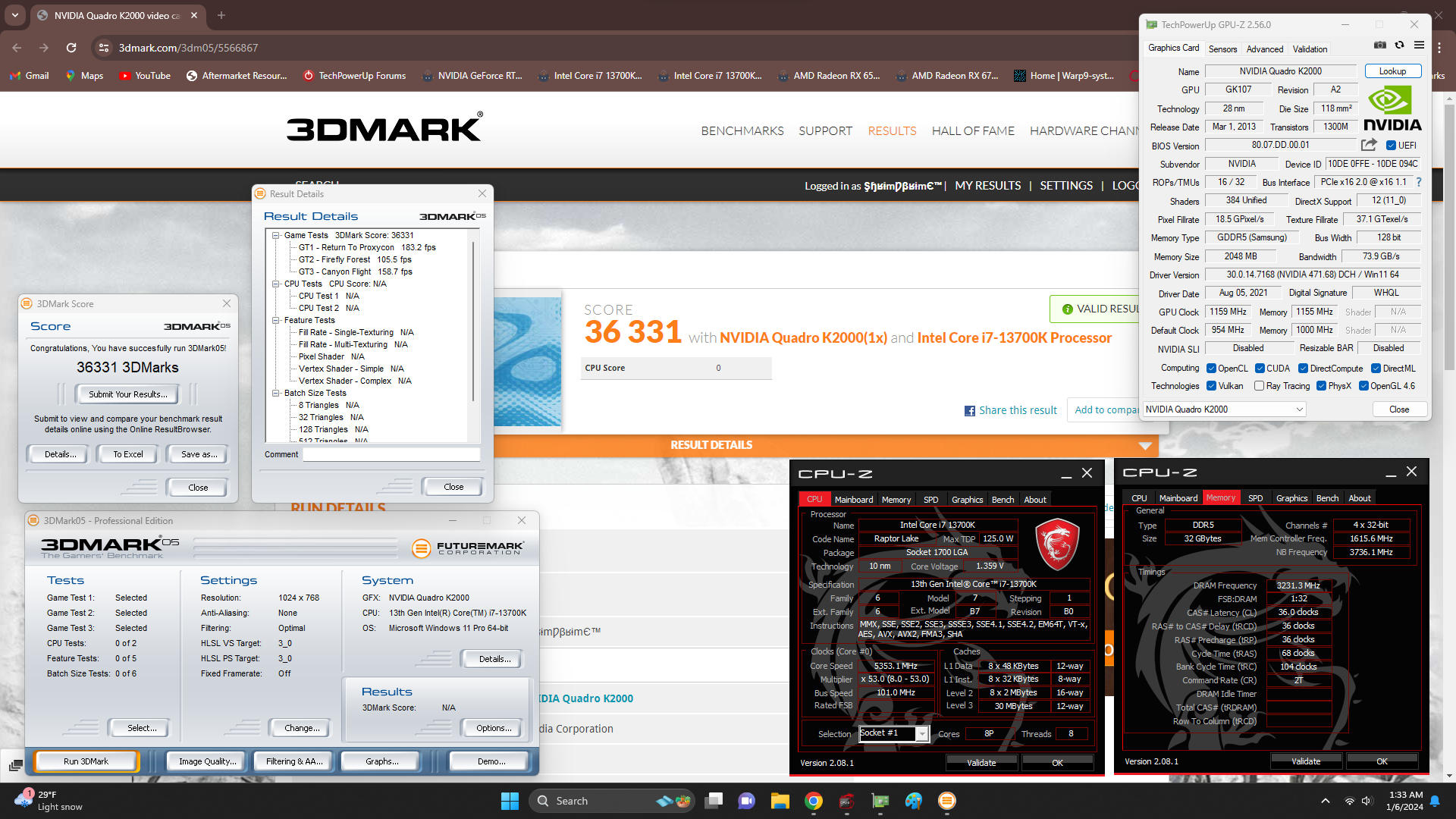Open the Gmail bookmark
Screen dimensions: 1456x819
click(30, 76)
